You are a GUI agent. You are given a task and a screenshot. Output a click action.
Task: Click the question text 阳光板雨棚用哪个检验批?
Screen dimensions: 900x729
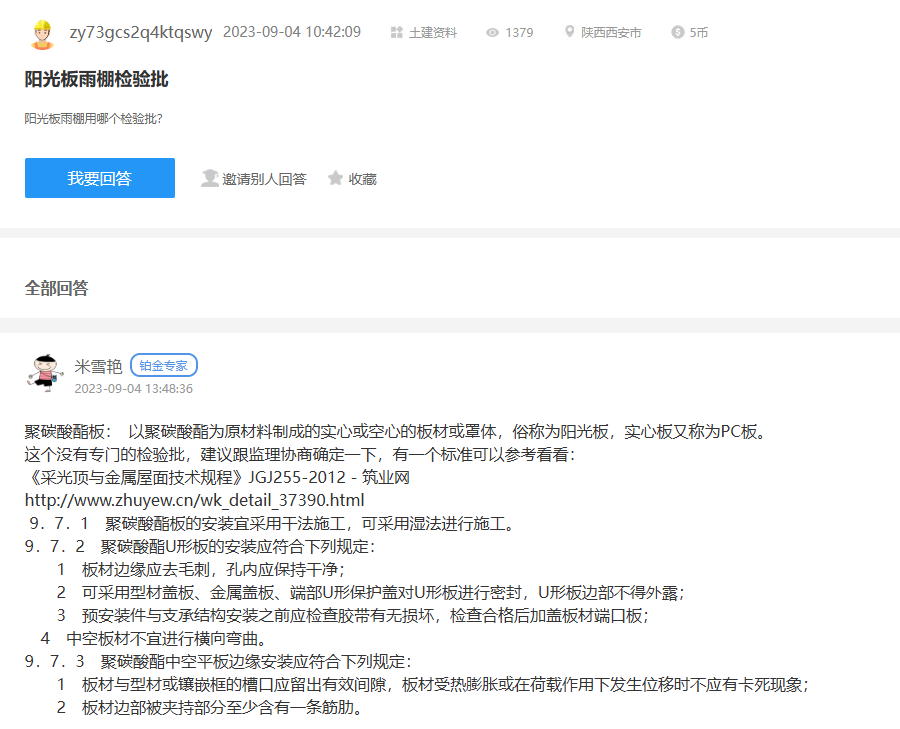coord(94,119)
